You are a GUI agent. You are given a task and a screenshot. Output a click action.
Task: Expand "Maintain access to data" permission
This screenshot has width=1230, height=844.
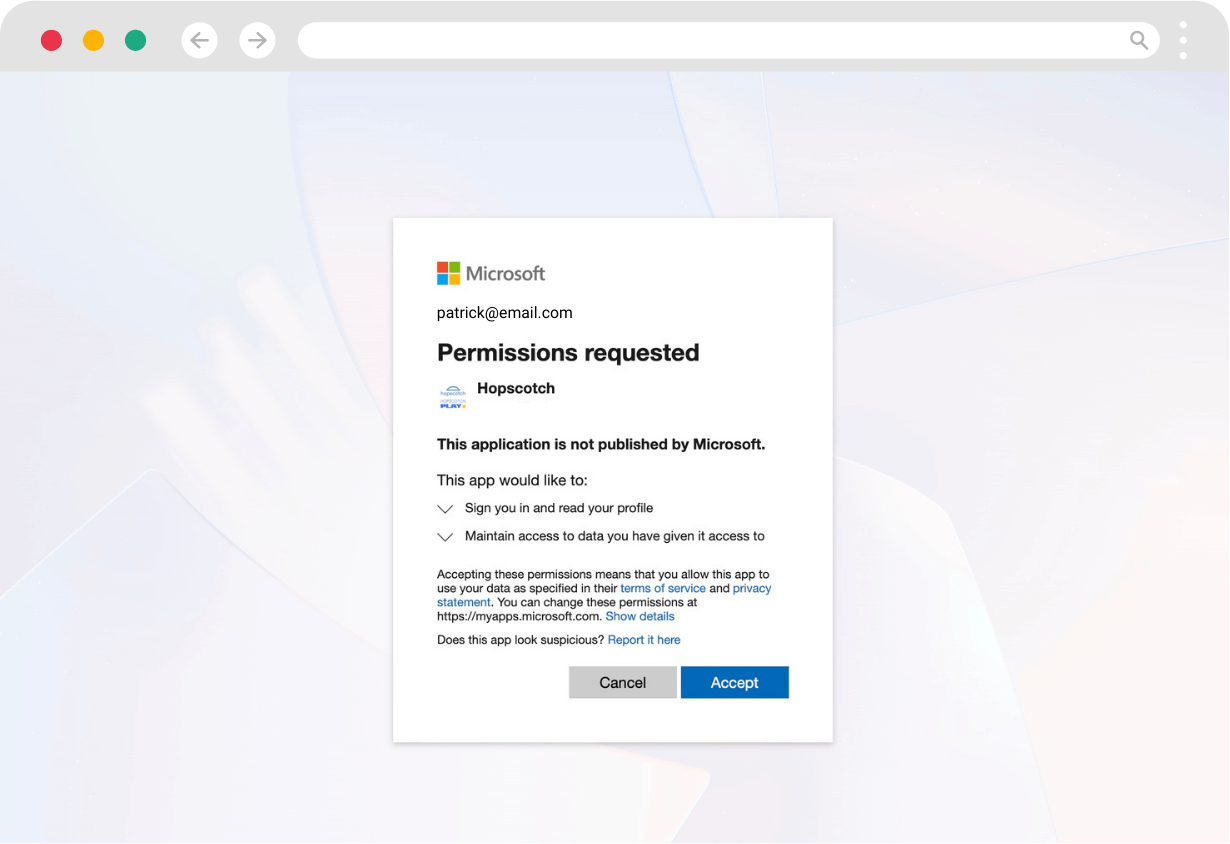445,537
